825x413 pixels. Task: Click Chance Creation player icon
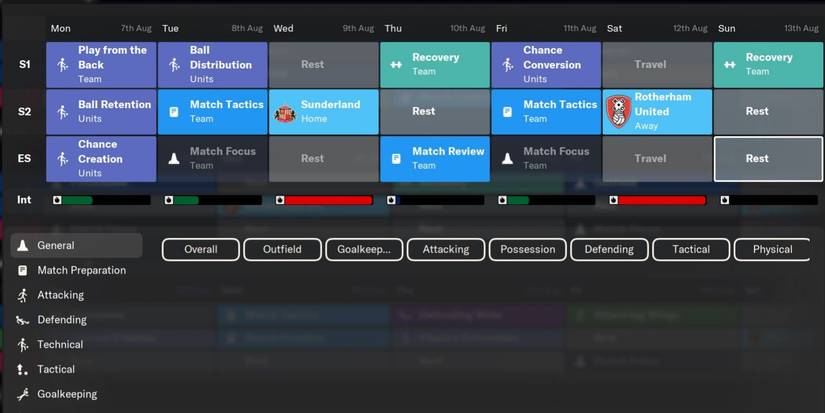(63, 159)
